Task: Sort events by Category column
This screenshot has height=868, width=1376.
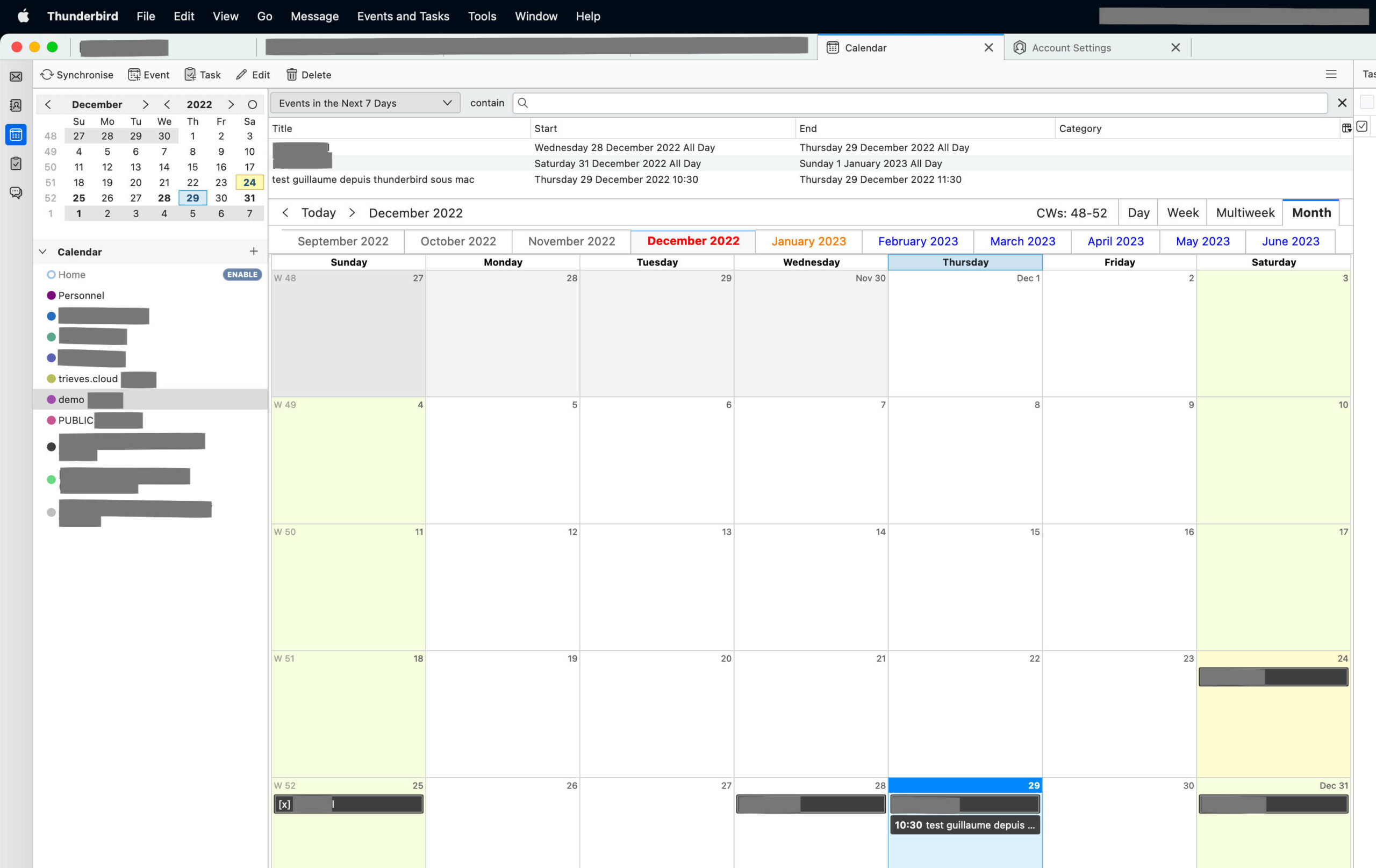Action: tap(1197, 128)
